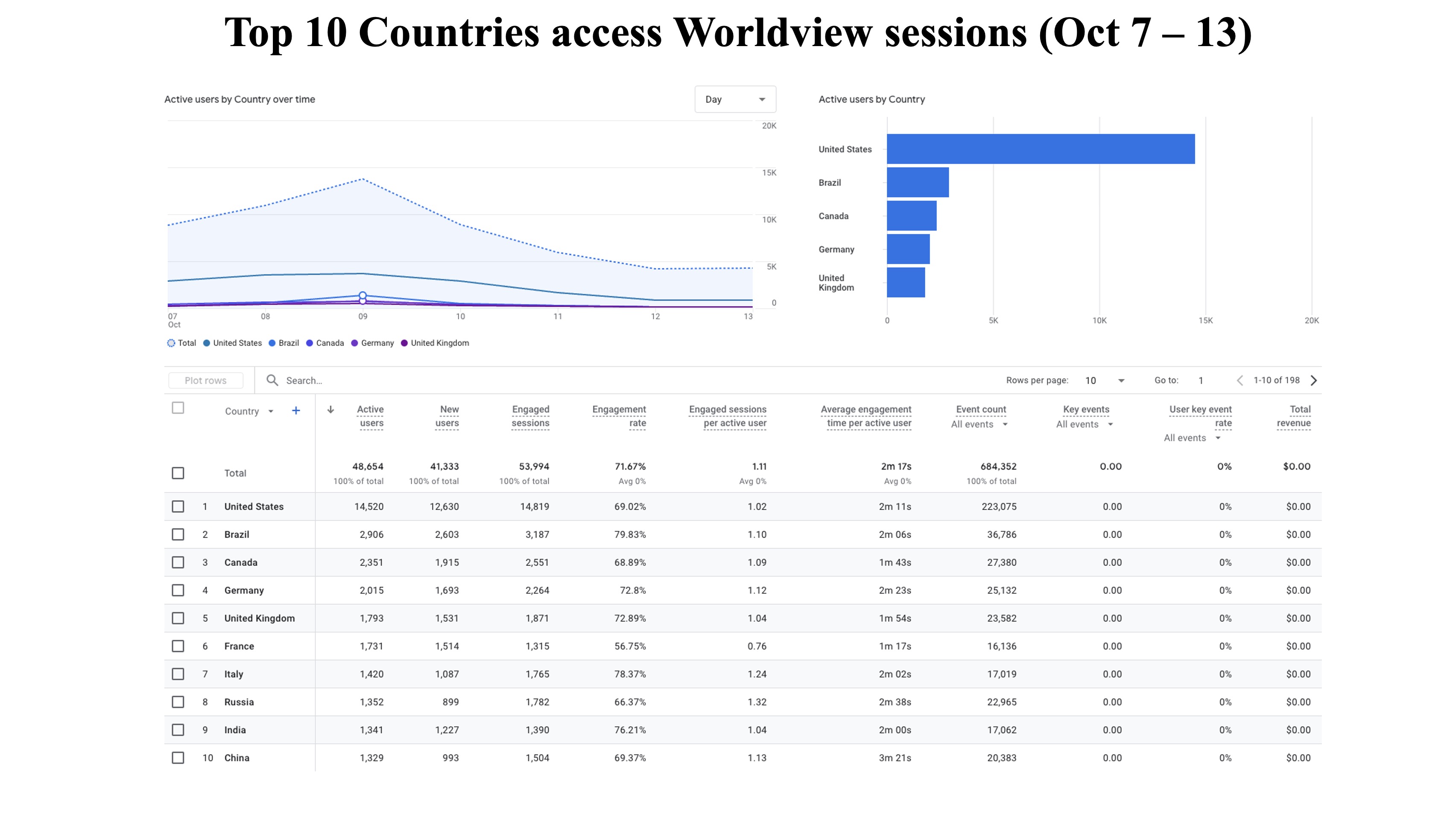Sort by the Engagement rate column header

pyautogui.click(x=619, y=416)
